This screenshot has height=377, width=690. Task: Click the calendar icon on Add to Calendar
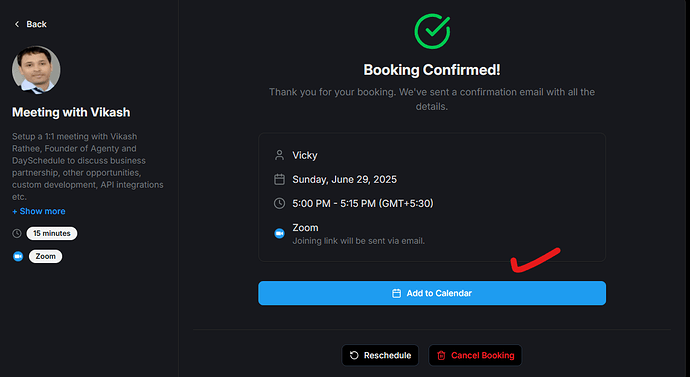point(396,293)
